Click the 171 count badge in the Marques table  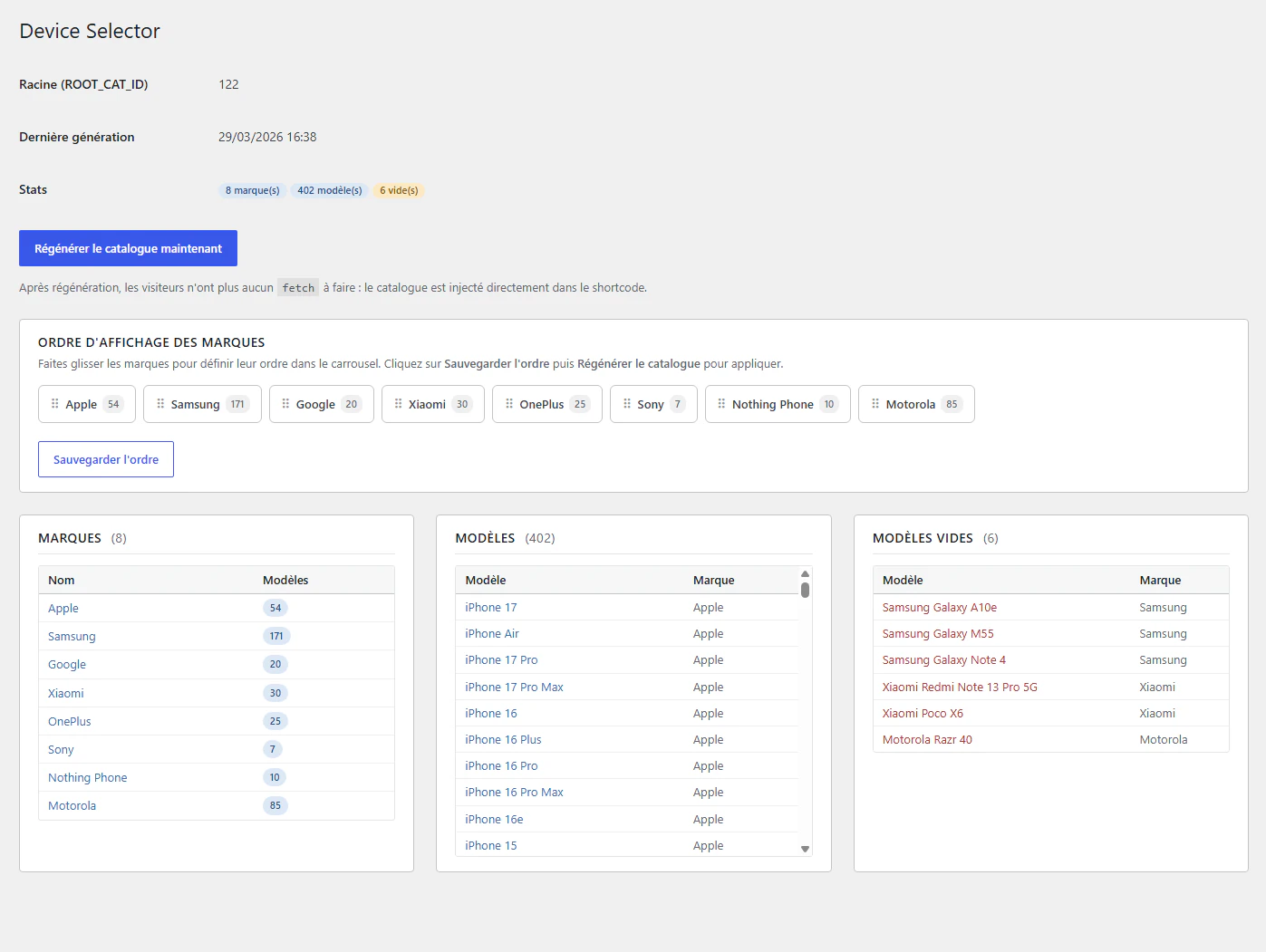pyautogui.click(x=276, y=637)
